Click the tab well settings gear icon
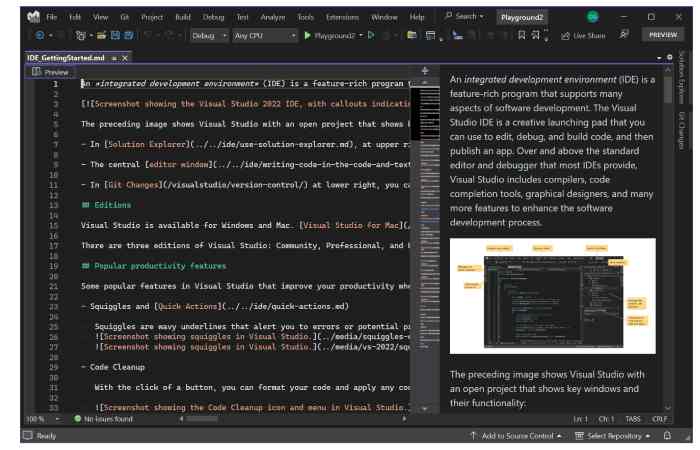 click(x=670, y=58)
